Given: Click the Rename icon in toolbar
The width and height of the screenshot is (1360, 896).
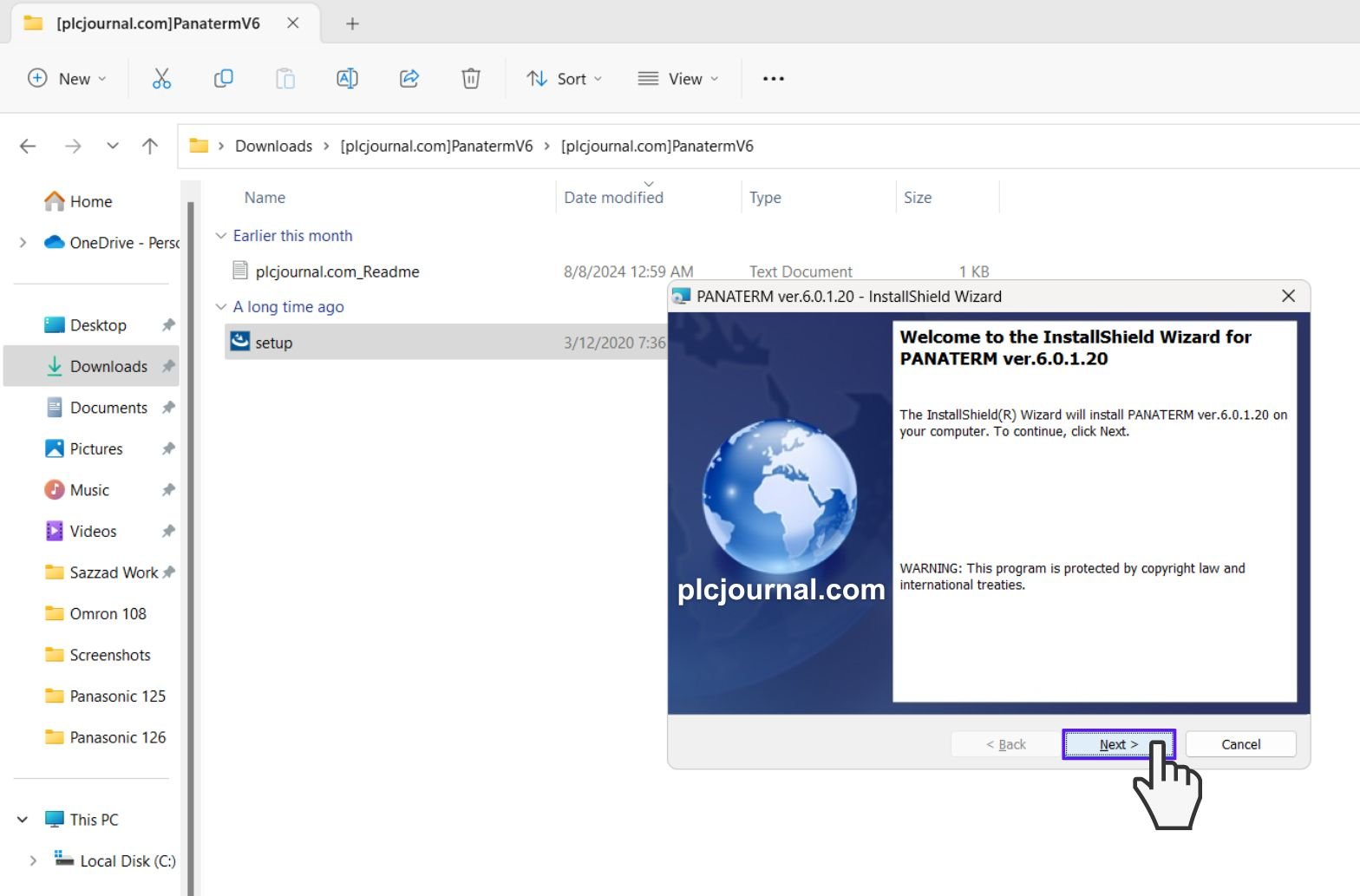Looking at the screenshot, I should click(347, 79).
